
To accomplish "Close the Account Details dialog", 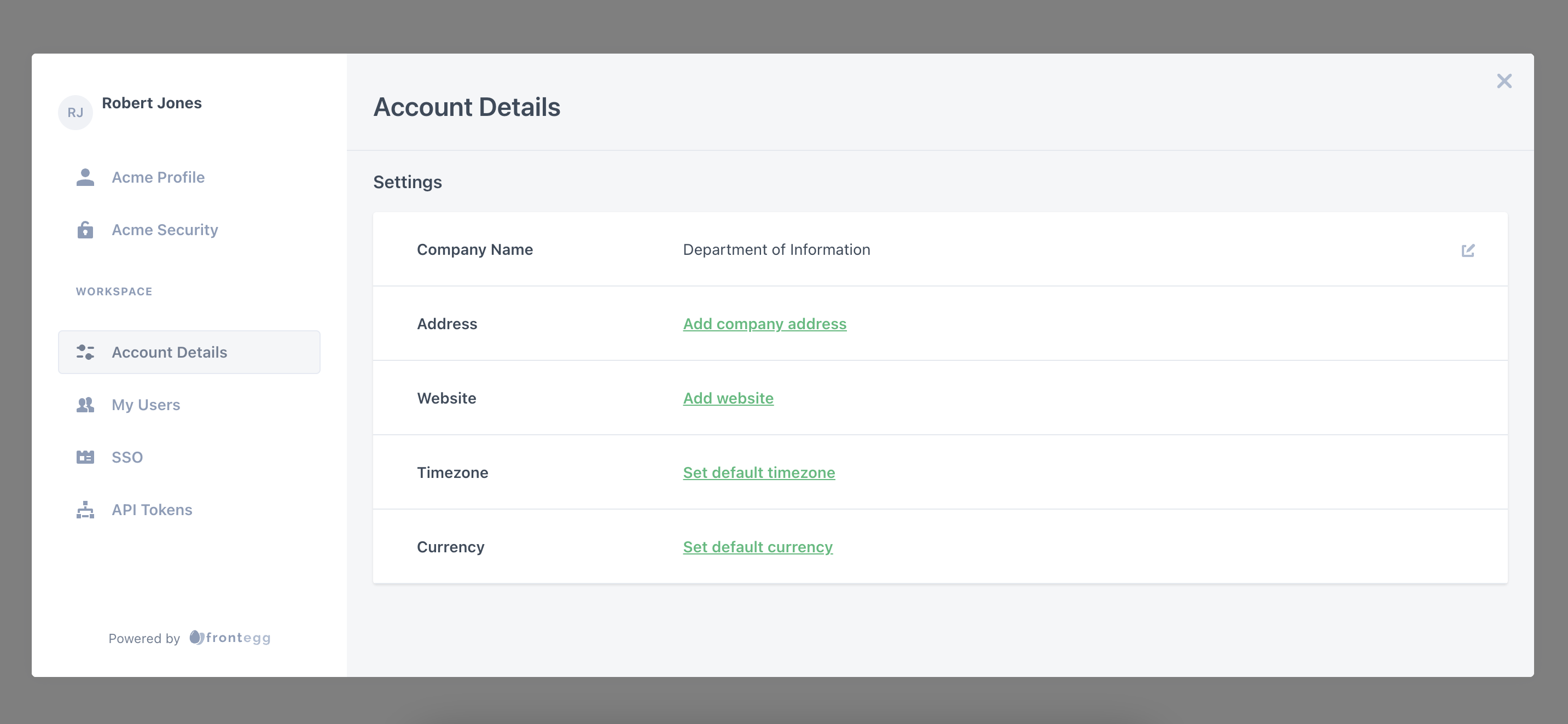I will [x=1504, y=81].
